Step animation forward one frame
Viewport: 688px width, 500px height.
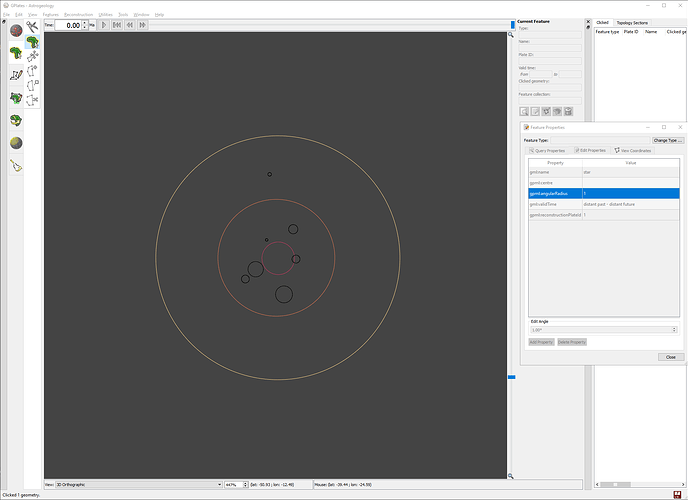143,25
